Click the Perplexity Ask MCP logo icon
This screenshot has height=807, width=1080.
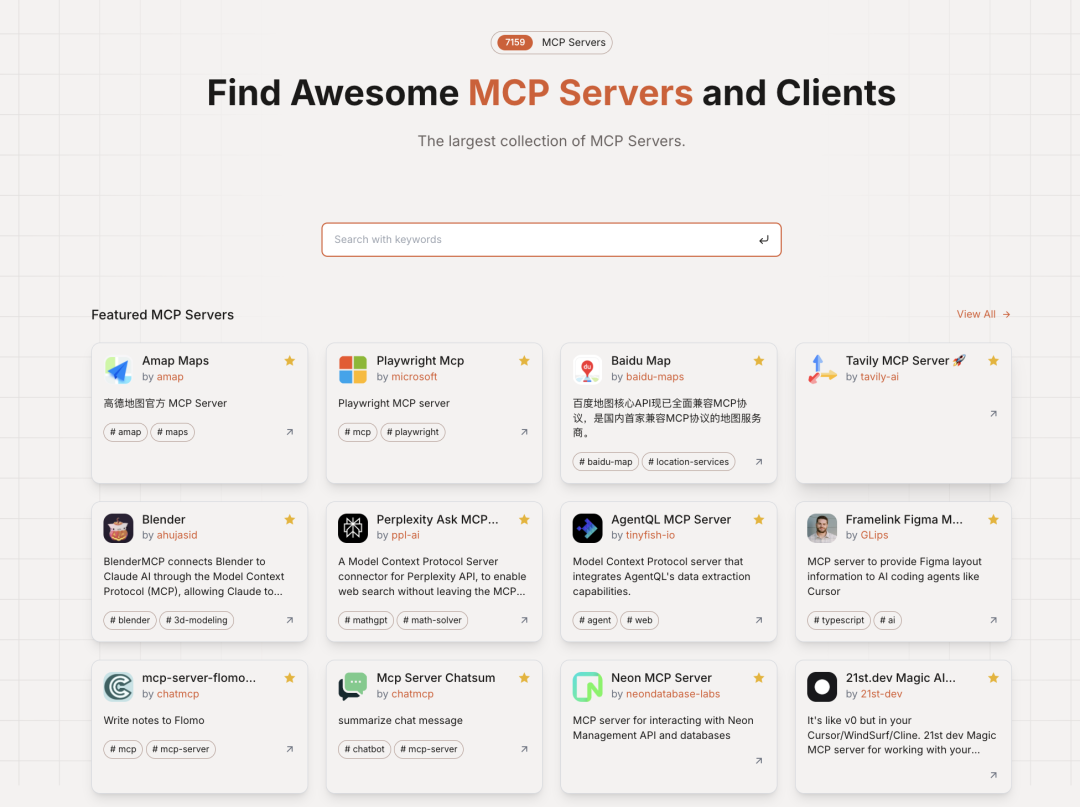[x=353, y=528]
